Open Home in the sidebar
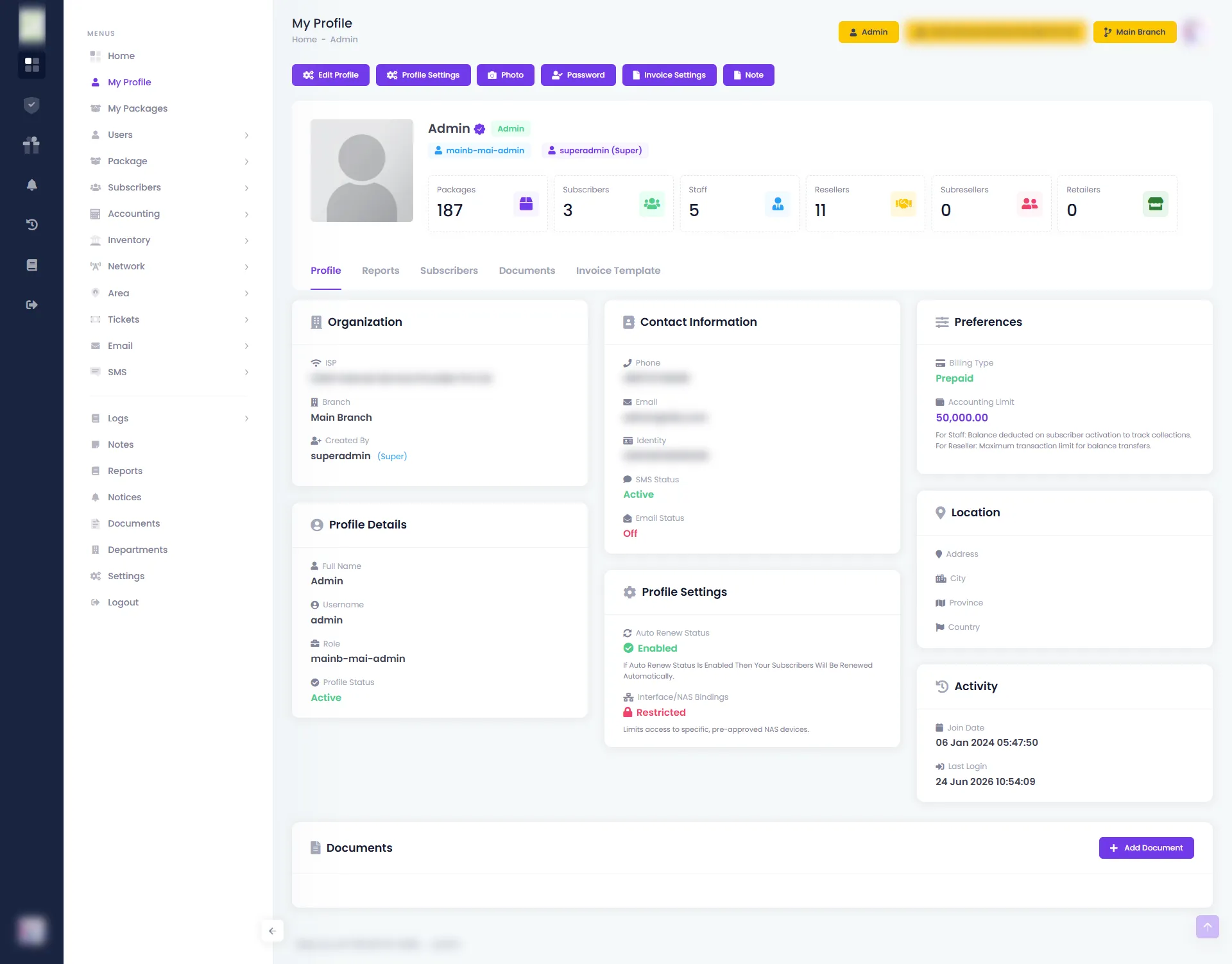 click(x=121, y=56)
